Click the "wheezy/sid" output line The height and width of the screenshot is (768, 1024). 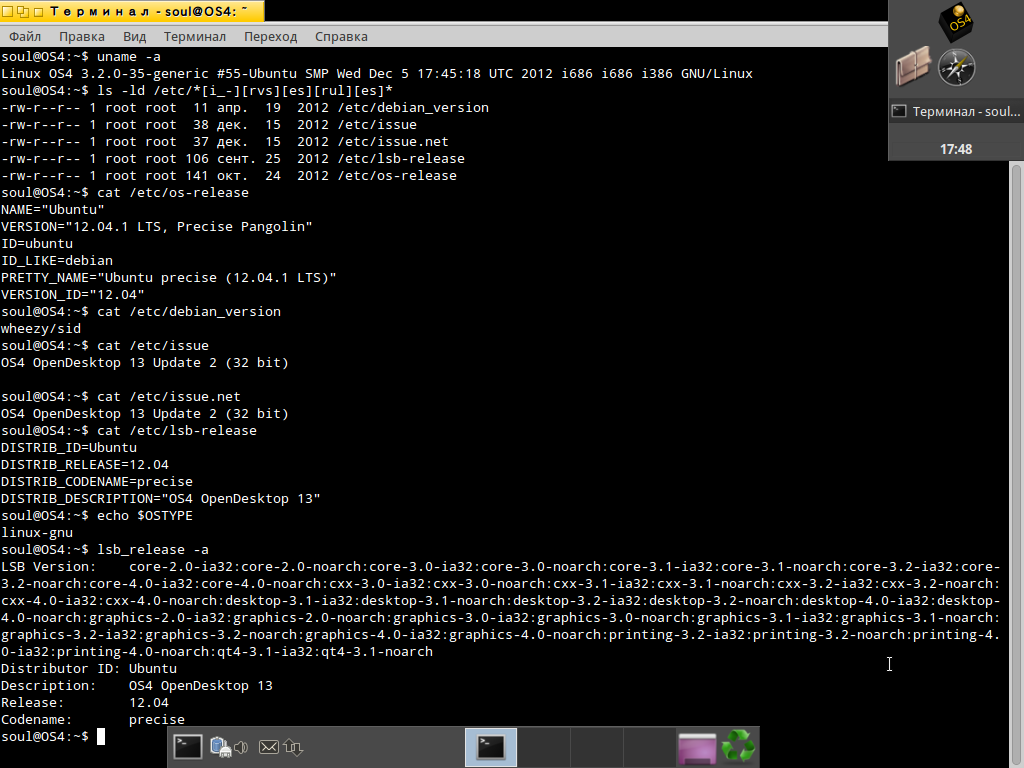tap(40, 328)
